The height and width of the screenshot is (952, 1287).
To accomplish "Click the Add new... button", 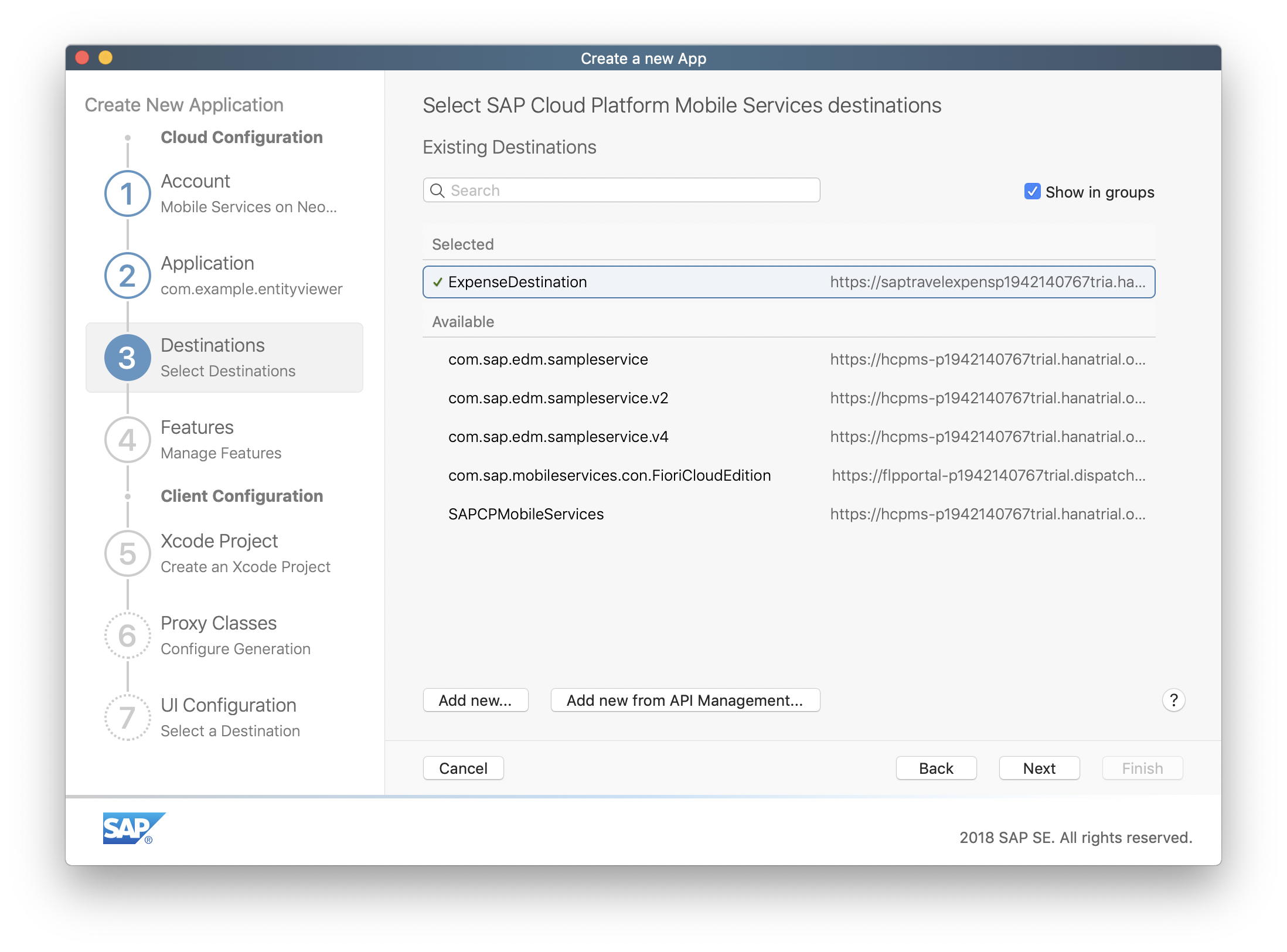I will click(x=475, y=700).
